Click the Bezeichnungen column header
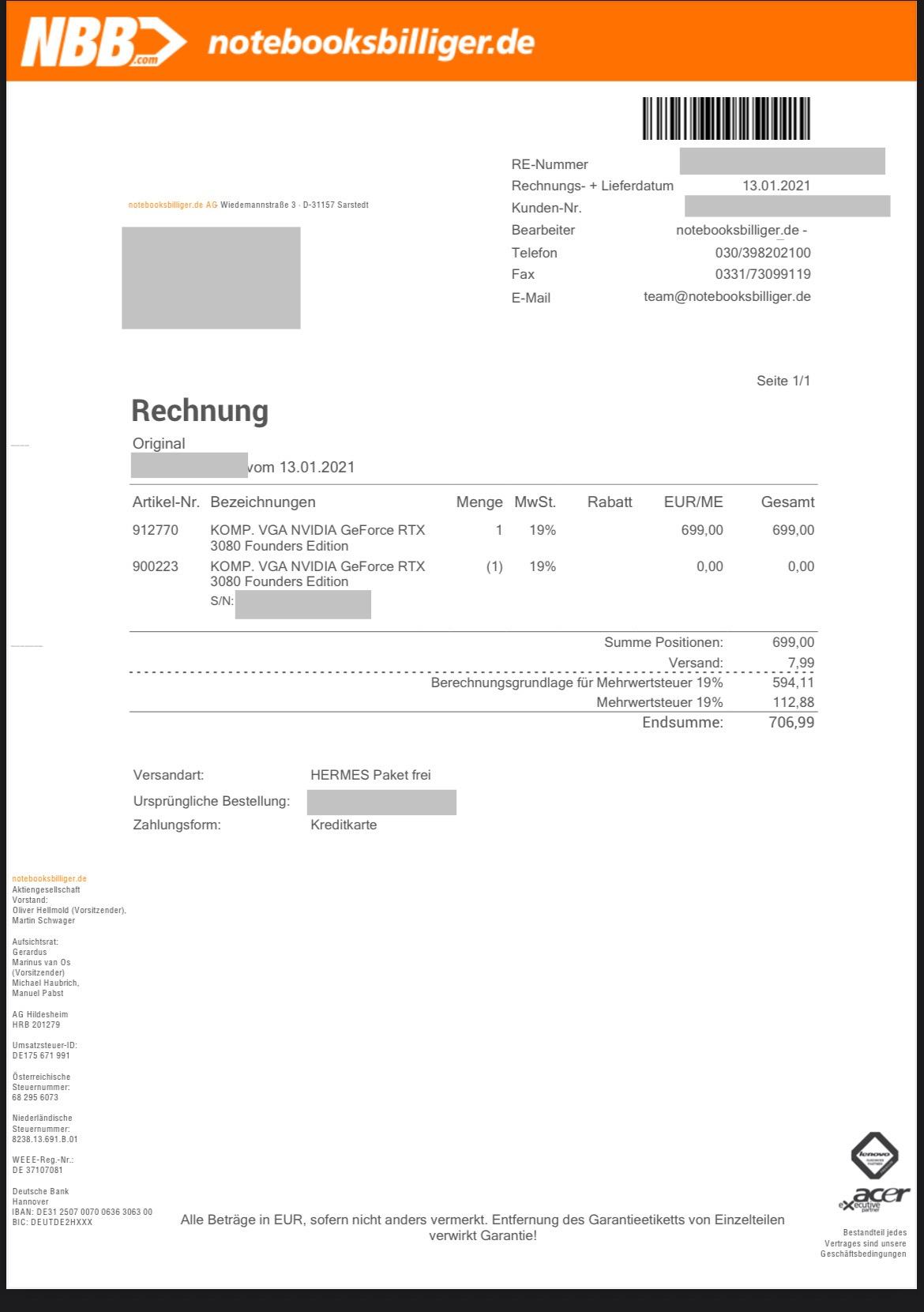The height and width of the screenshot is (1312, 924). [263, 502]
